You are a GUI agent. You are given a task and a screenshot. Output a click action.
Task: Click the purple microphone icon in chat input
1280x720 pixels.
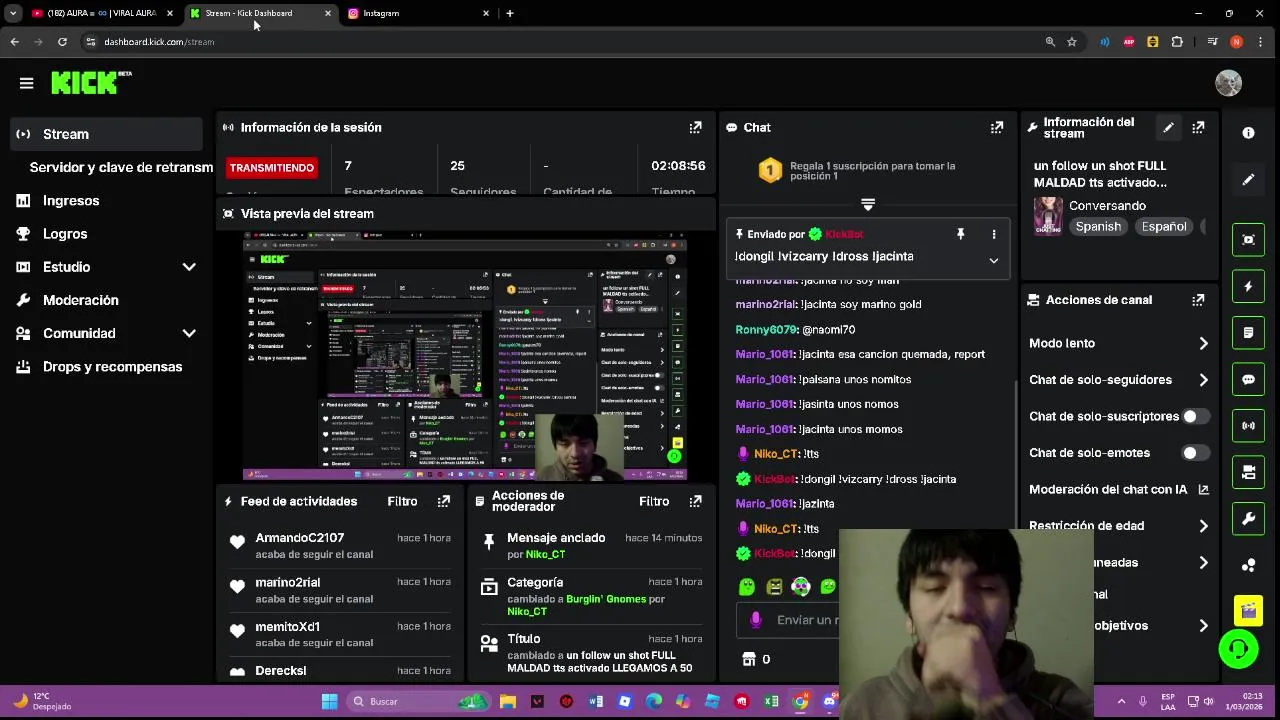756,619
